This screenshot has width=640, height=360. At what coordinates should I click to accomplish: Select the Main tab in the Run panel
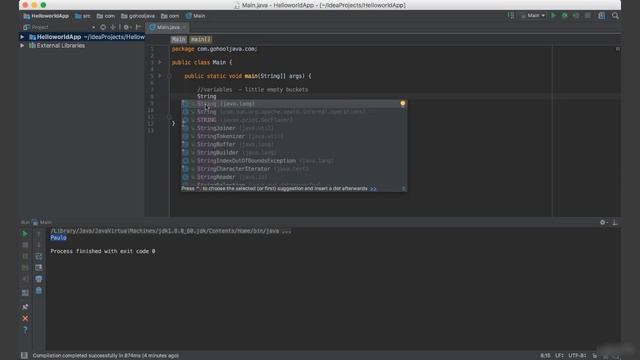[x=42, y=222]
